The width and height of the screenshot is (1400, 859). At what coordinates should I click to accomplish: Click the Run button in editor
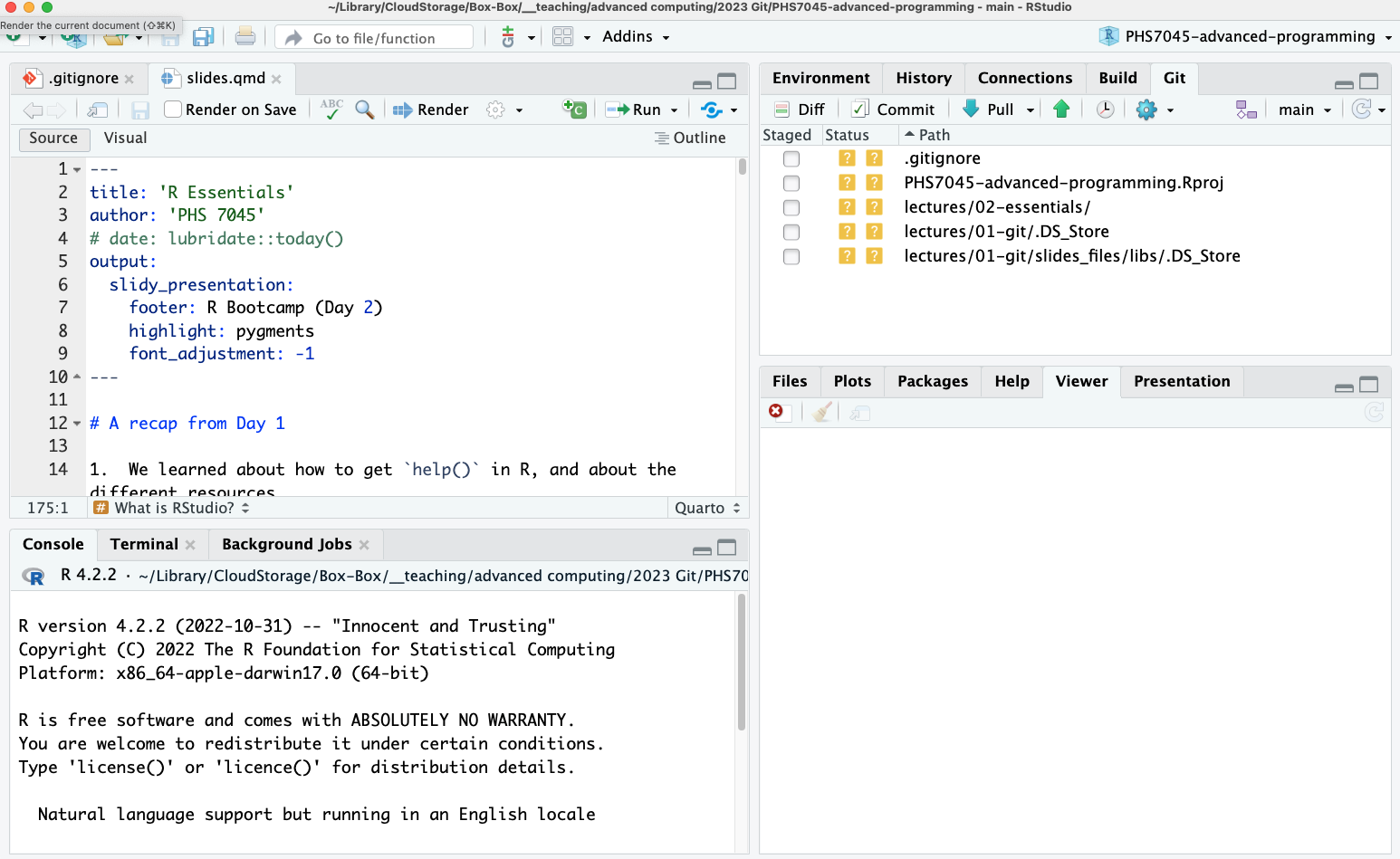633,110
